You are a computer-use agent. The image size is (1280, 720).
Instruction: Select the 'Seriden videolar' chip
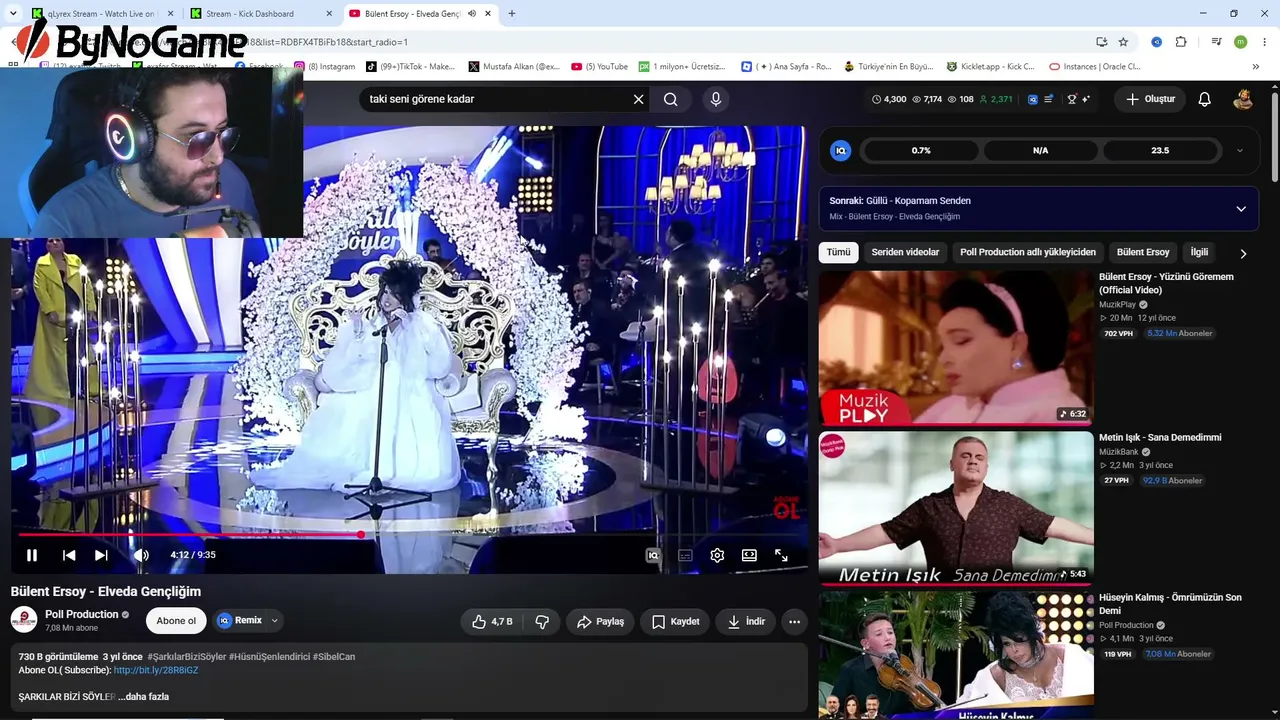(905, 252)
